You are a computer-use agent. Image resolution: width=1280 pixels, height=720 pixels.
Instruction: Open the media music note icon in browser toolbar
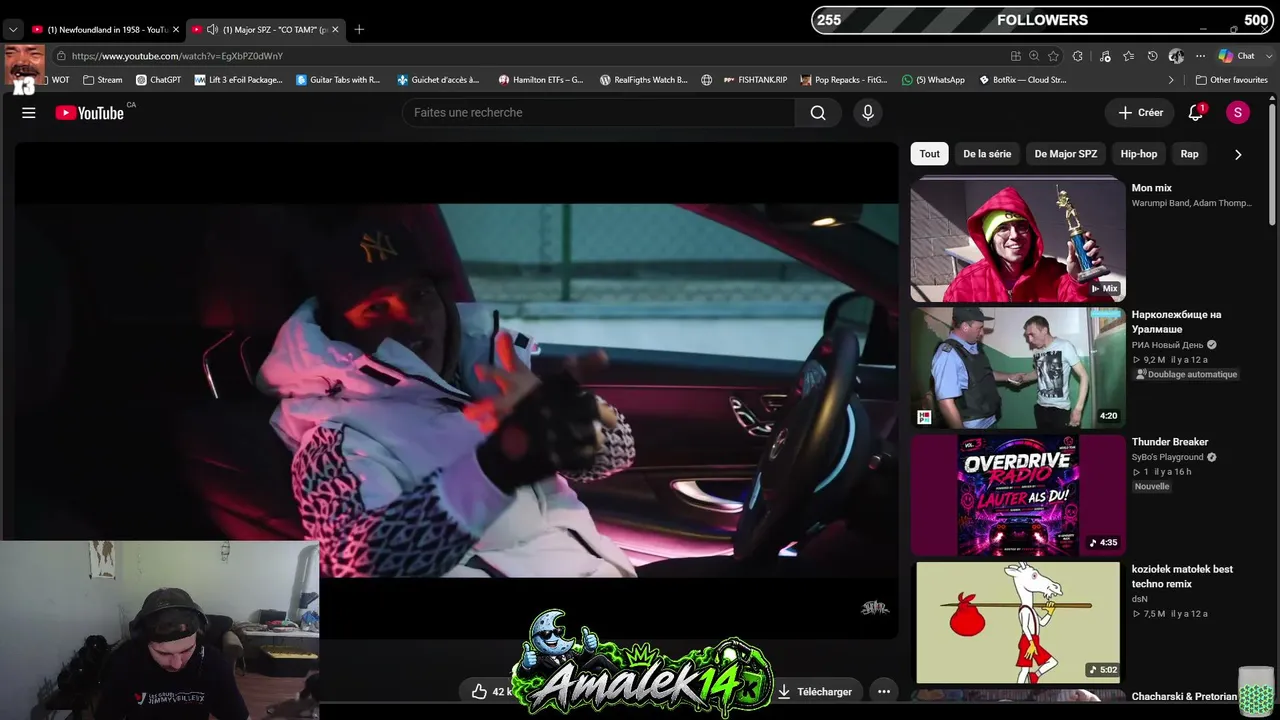click(x=1105, y=56)
